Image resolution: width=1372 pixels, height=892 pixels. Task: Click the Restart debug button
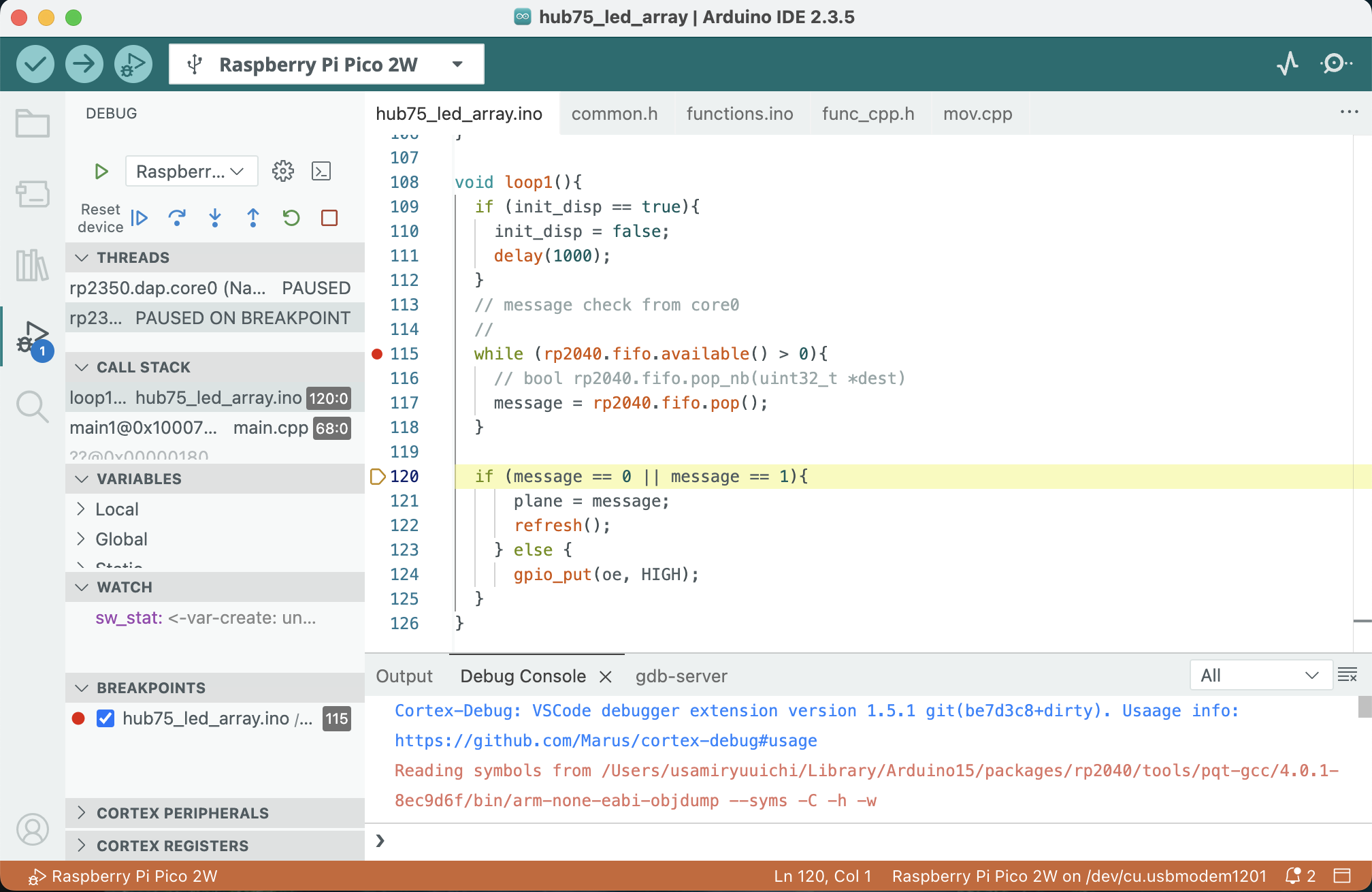click(x=291, y=218)
